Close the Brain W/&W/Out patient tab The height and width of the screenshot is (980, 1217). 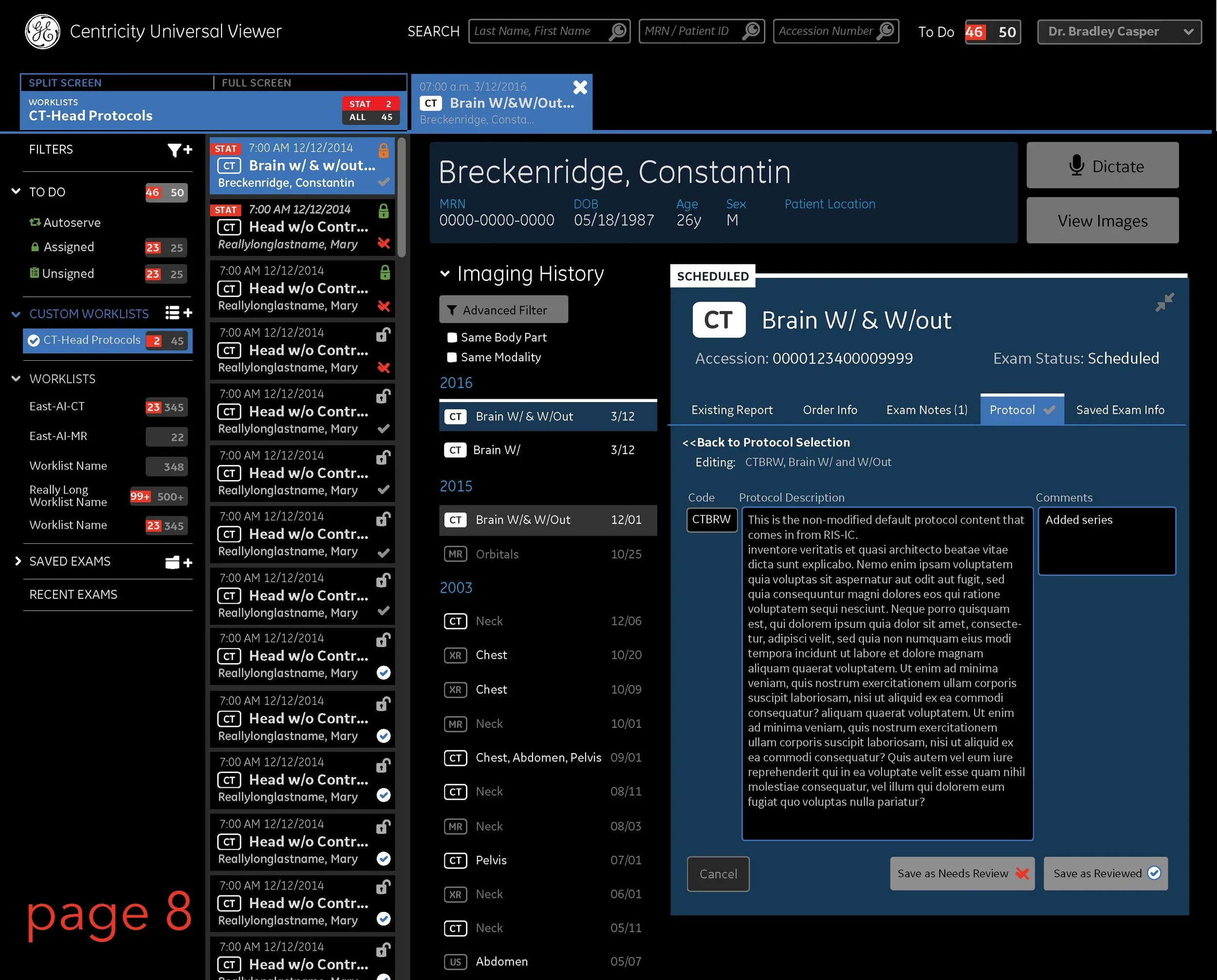[x=580, y=87]
